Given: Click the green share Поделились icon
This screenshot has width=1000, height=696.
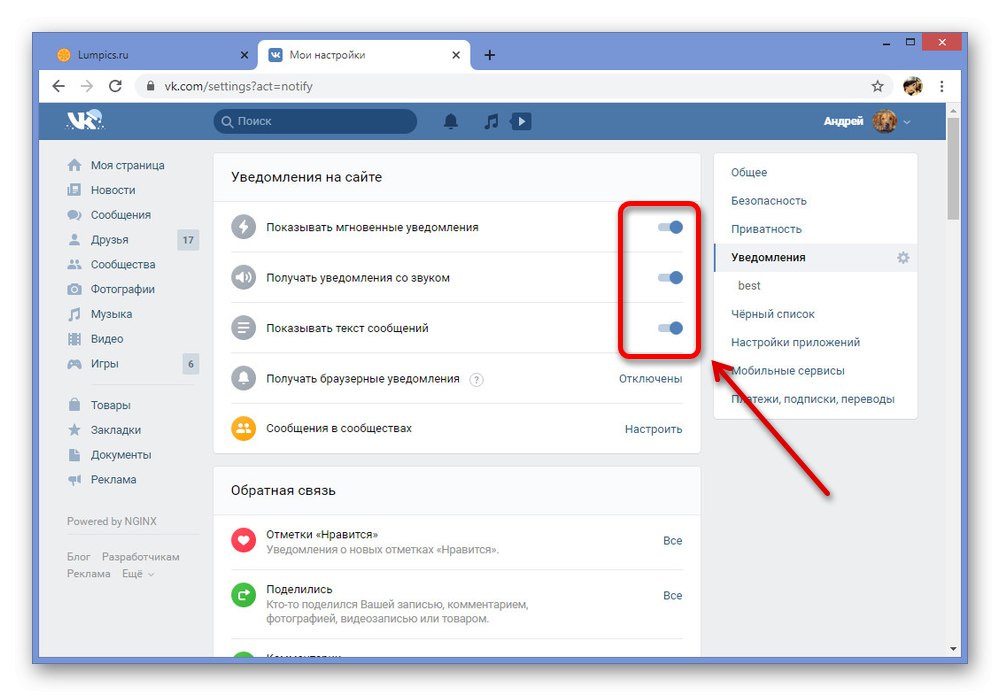Looking at the screenshot, I should pyautogui.click(x=243, y=596).
